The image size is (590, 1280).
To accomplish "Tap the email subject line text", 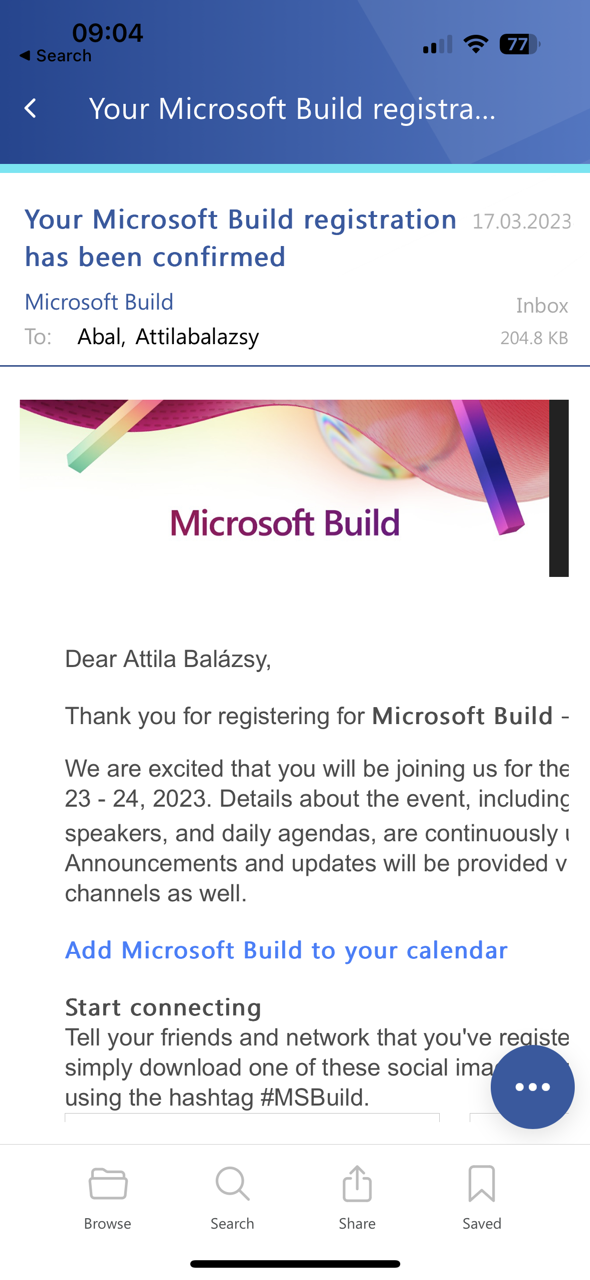I will click(239, 238).
